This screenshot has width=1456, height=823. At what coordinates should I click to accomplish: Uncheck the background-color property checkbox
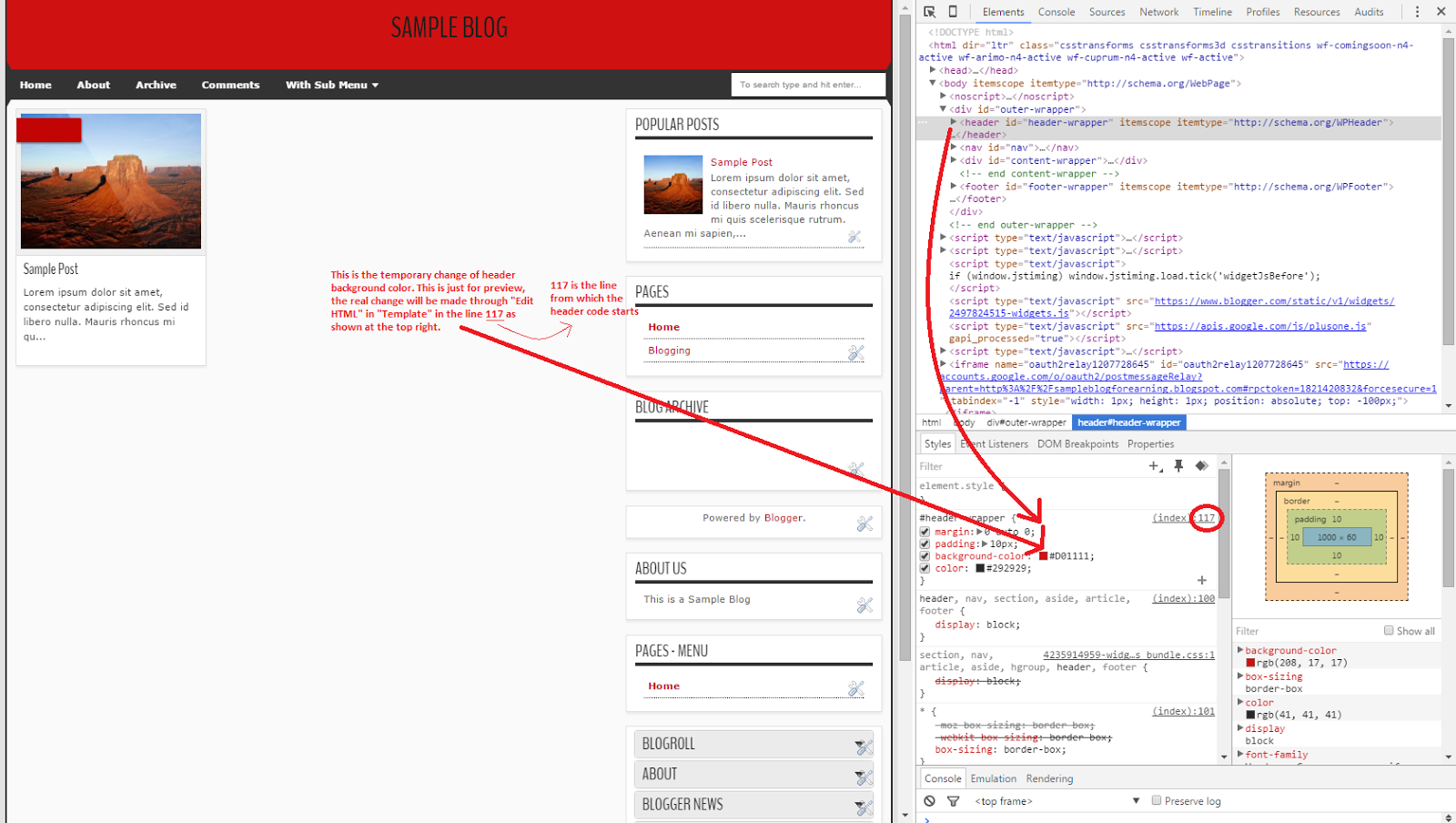pos(925,555)
